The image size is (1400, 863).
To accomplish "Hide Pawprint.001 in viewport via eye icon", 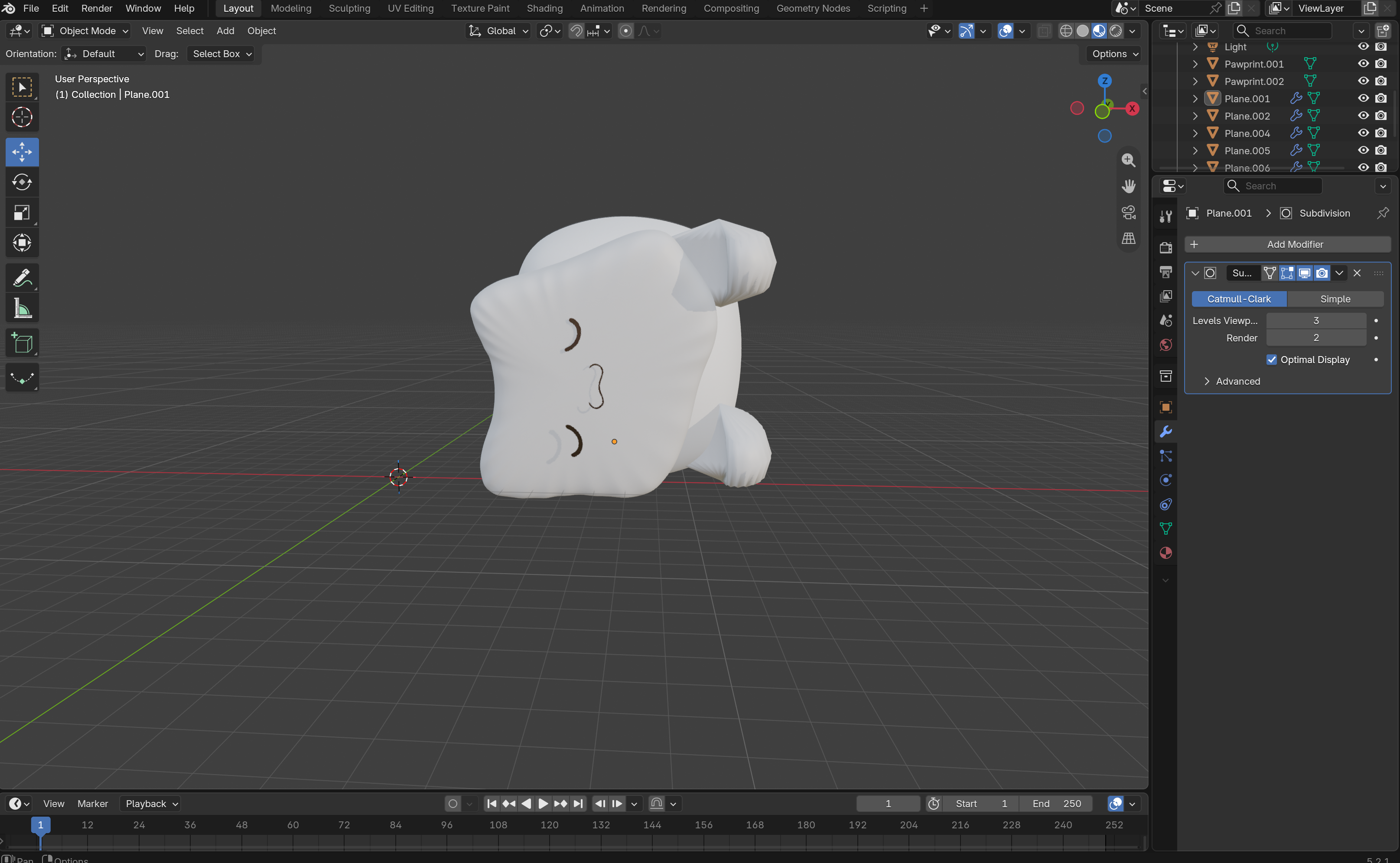I will (x=1363, y=63).
